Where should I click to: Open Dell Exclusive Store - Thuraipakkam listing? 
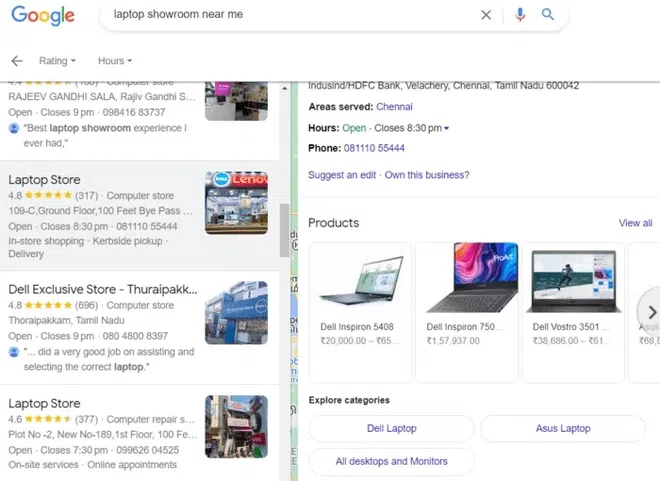(139, 328)
